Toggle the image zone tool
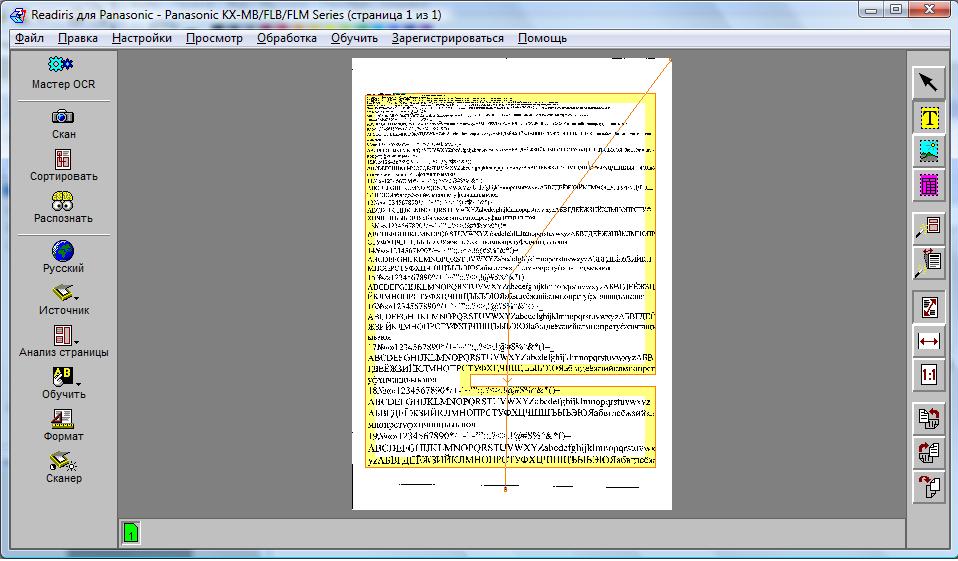This screenshot has height=561, width=958. (930, 150)
